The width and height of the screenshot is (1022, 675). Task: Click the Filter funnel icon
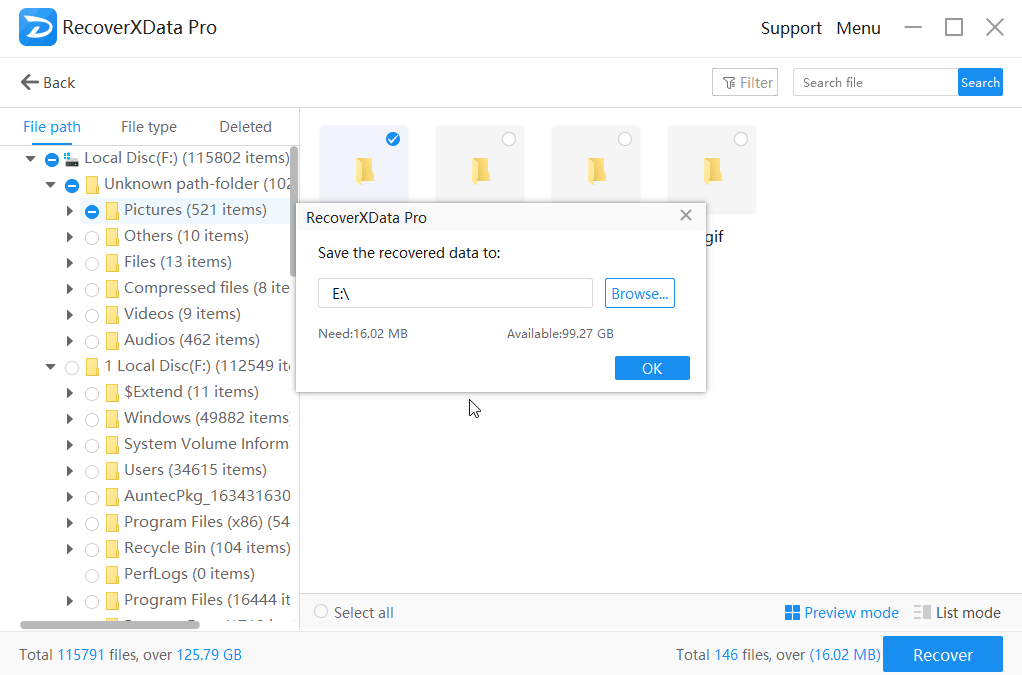[729, 83]
